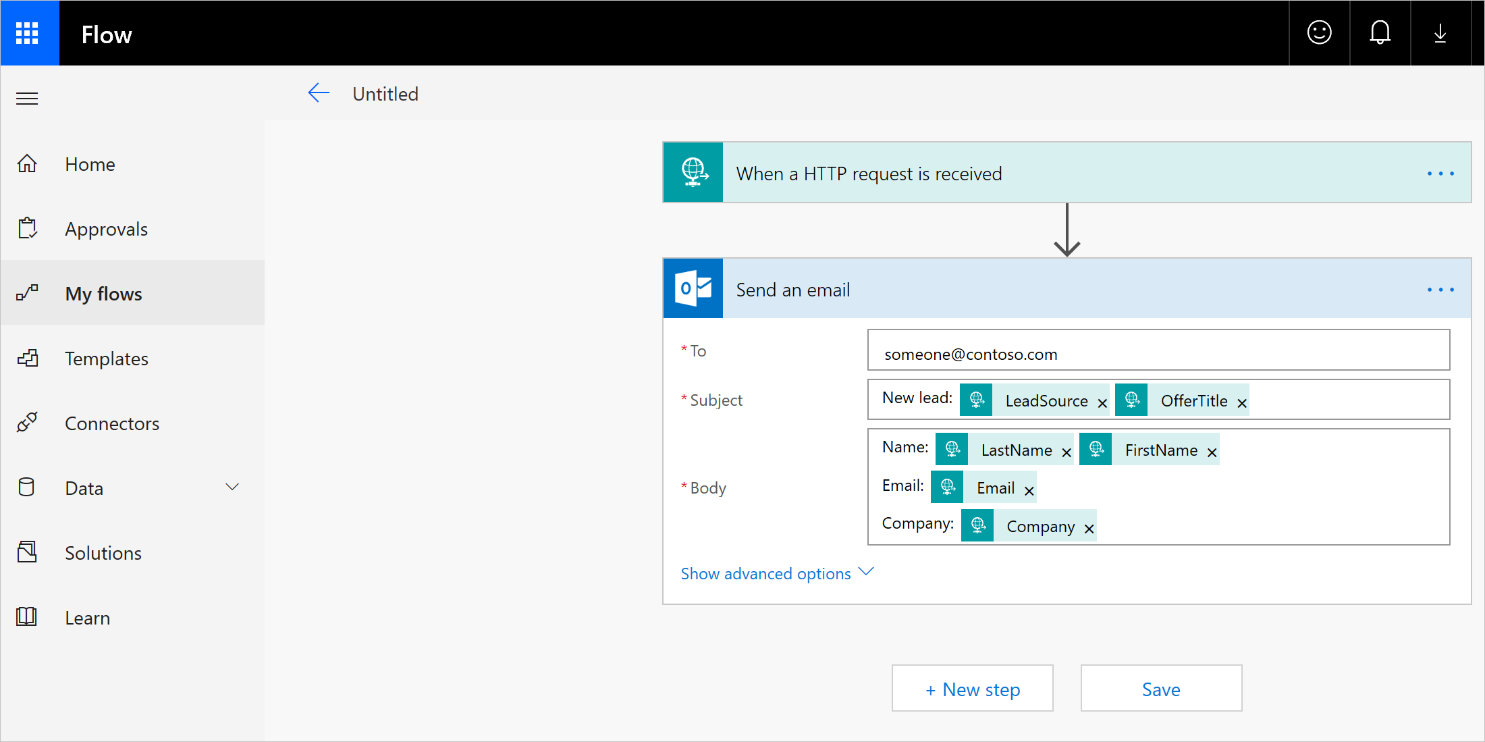Image resolution: width=1485 pixels, height=742 pixels.
Task: Open the Connectors page
Action: click(111, 424)
